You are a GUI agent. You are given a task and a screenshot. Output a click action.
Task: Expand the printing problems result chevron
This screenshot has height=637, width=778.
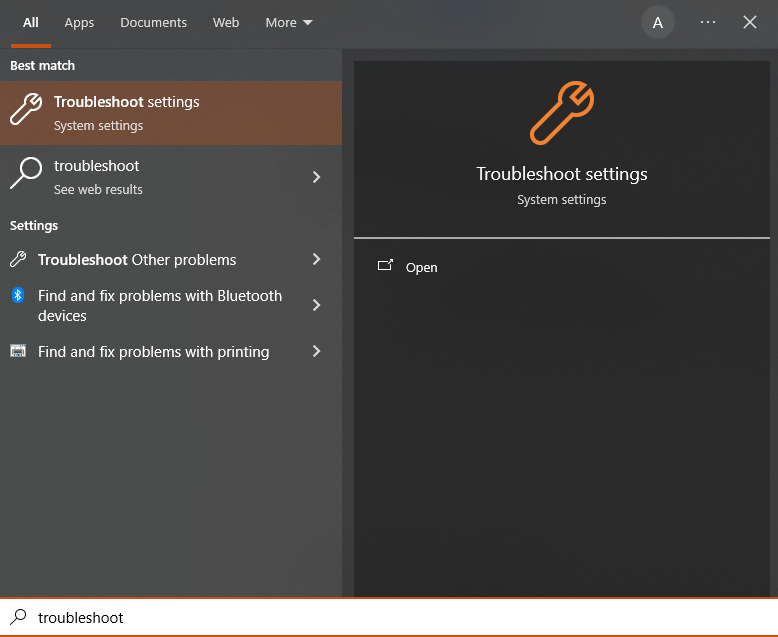click(x=317, y=351)
